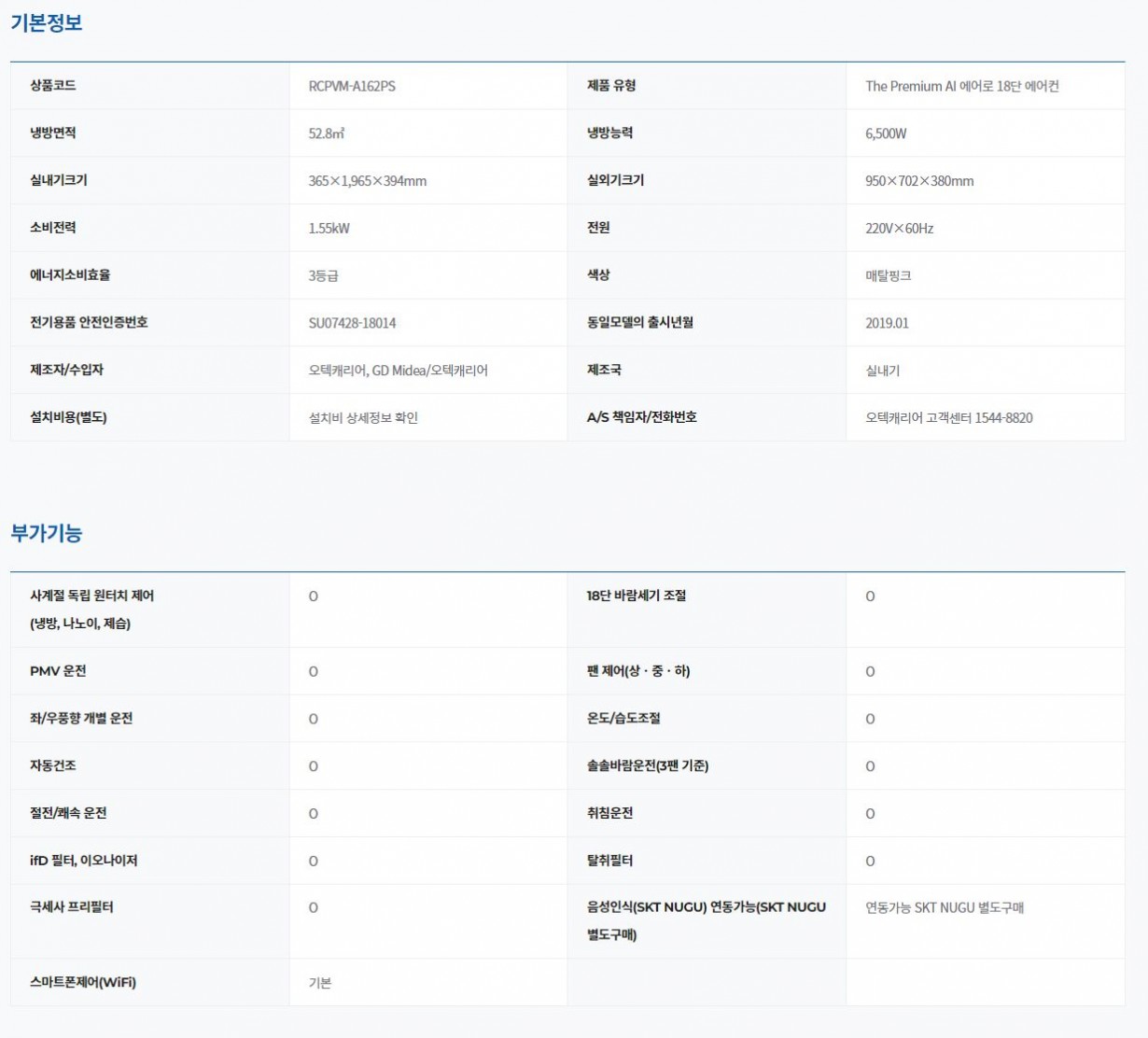Click the 부가기능 section heading
The width and height of the screenshot is (1148, 1038).
click(x=47, y=533)
